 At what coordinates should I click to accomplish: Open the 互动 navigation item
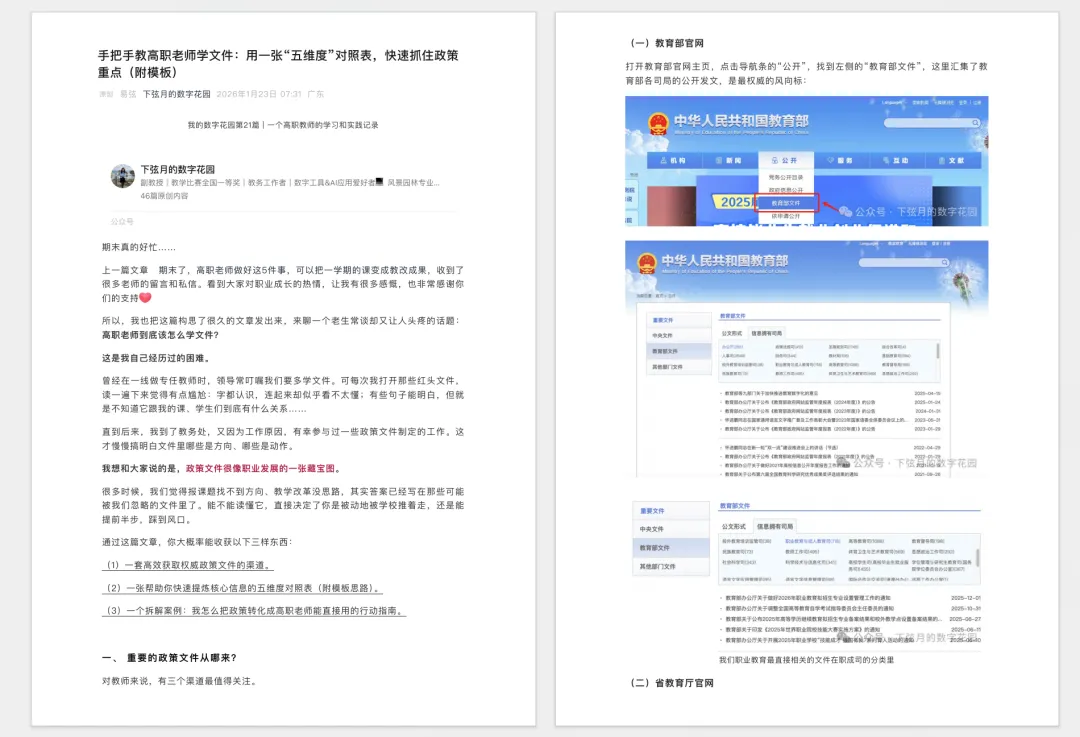[x=895, y=160]
